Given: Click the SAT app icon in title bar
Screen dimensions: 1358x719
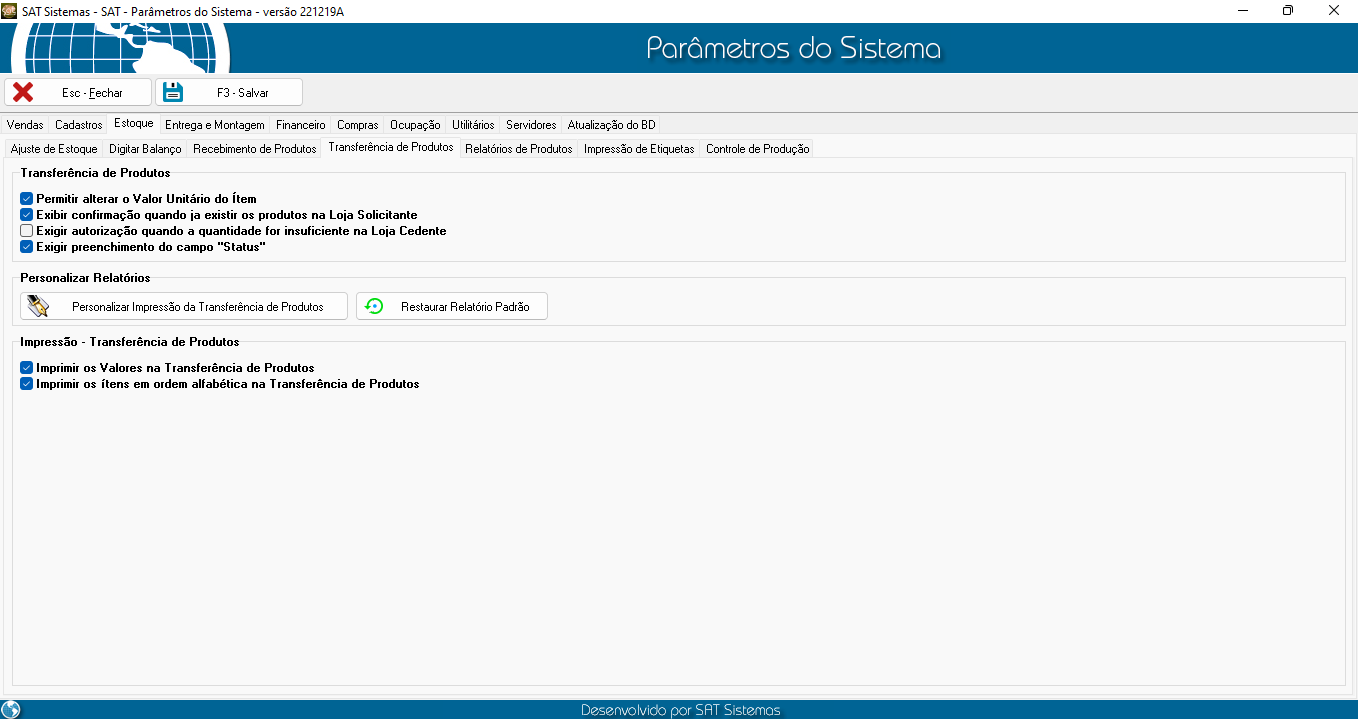Looking at the screenshot, I should [x=10, y=10].
